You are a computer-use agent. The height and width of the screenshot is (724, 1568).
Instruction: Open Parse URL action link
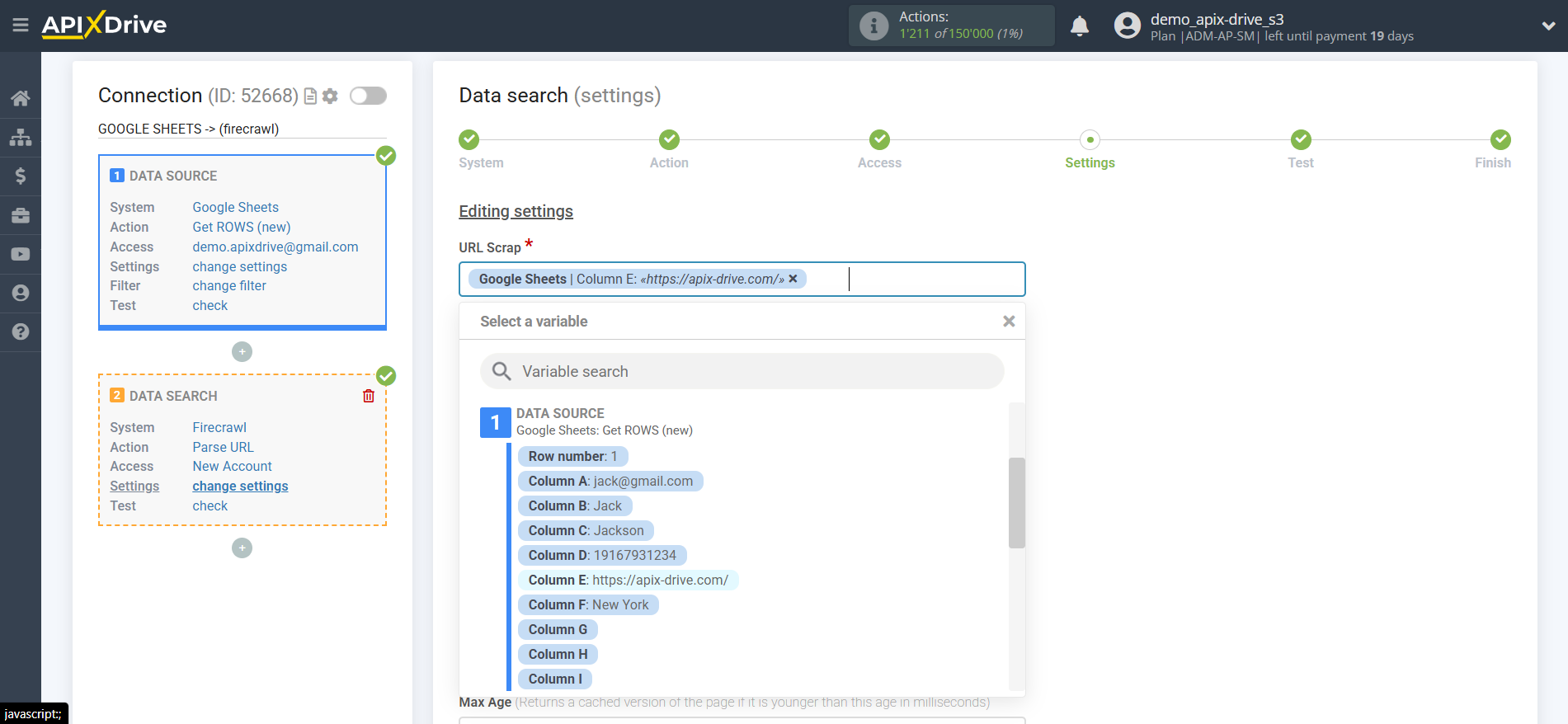click(224, 448)
